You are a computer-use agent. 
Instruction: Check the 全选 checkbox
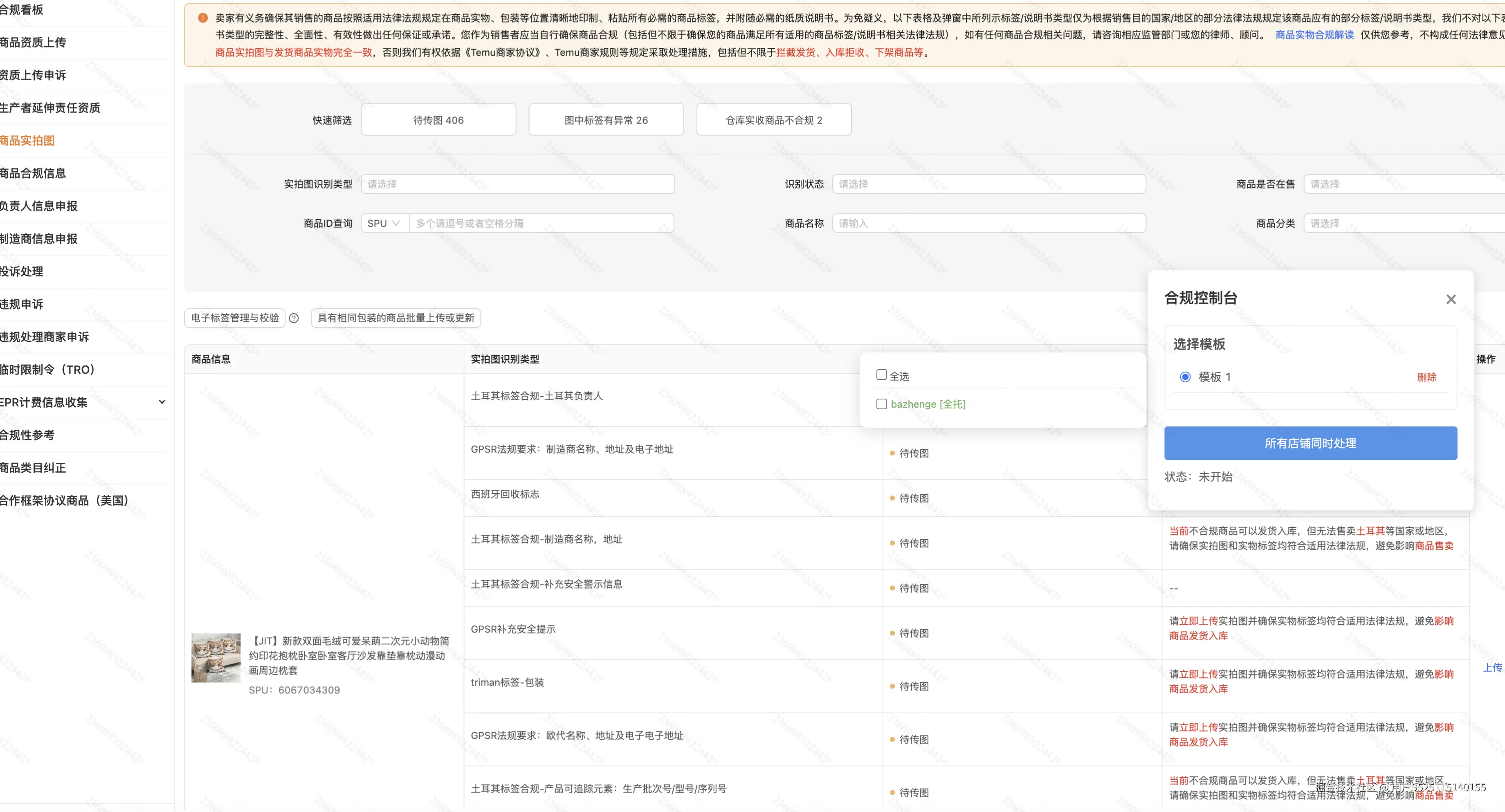[x=882, y=375]
